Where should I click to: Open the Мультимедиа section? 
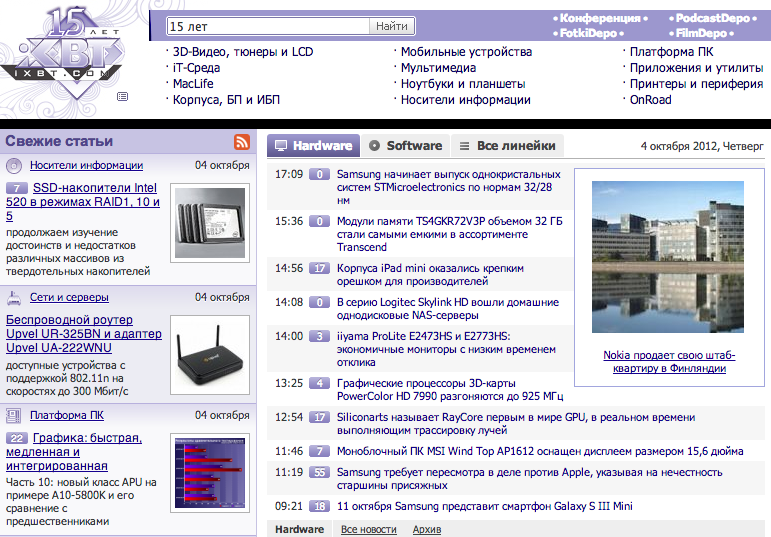point(438,68)
